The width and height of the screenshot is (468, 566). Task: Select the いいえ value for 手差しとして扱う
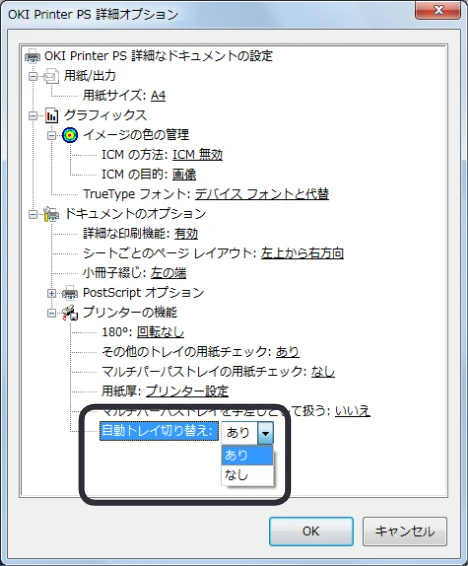tap(353, 411)
